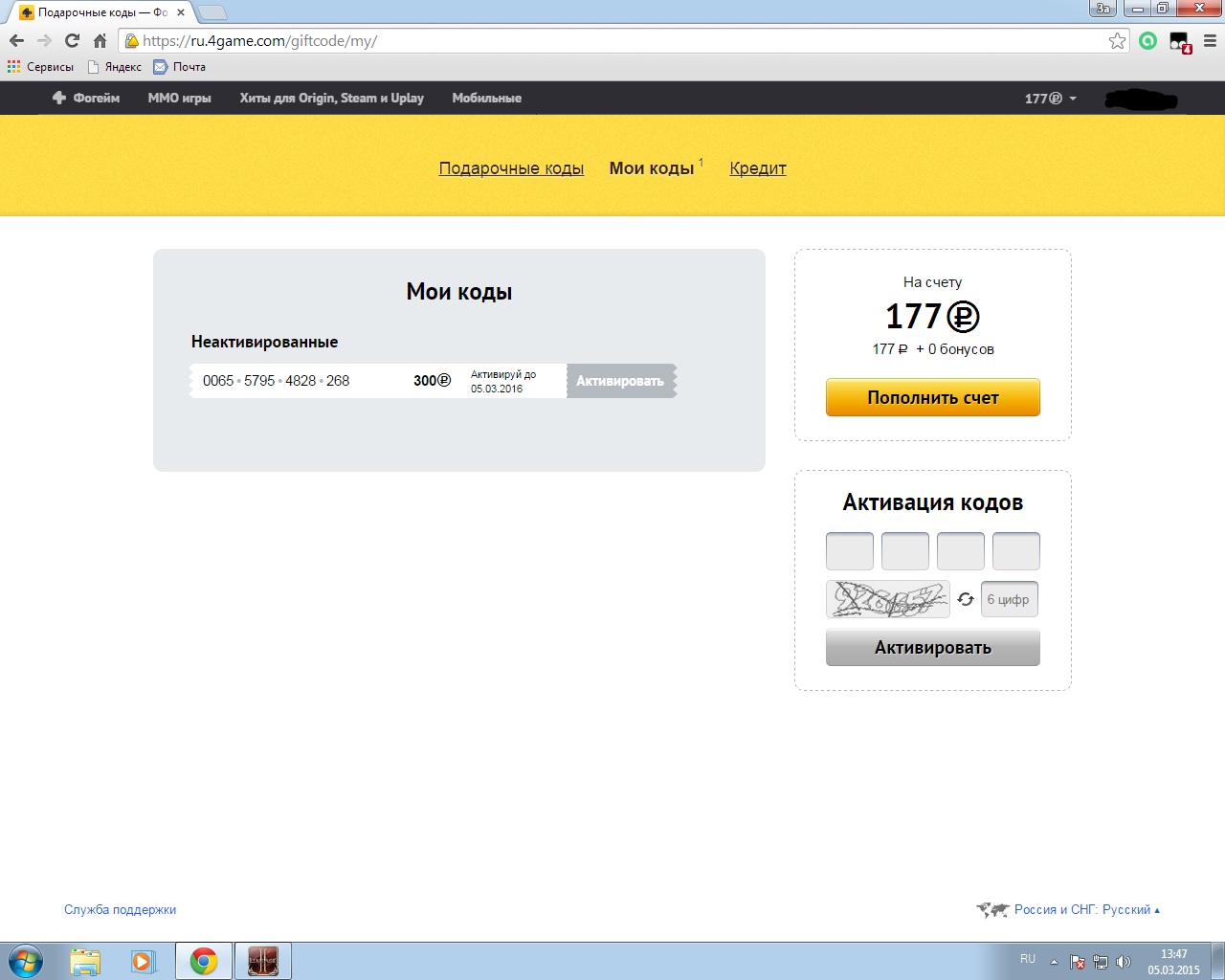Viewport: 1225px width, 980px height.
Task: Open the green circular extension icon
Action: pyautogui.click(x=1148, y=41)
